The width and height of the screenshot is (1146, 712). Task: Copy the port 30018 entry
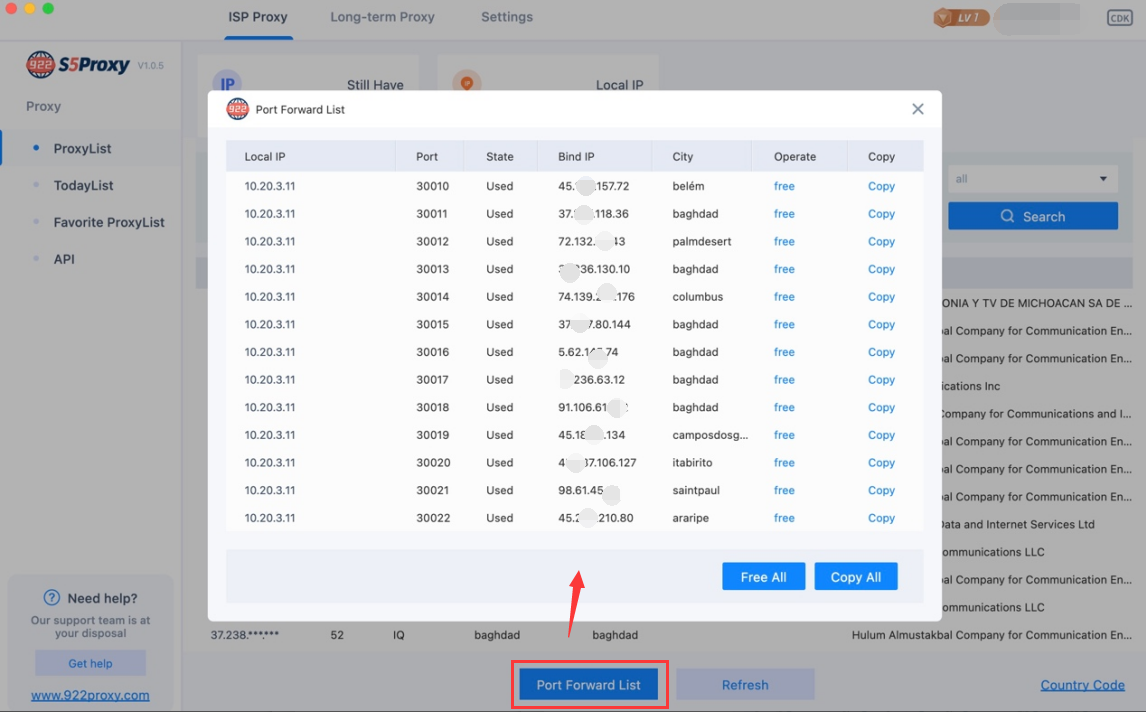tap(881, 407)
